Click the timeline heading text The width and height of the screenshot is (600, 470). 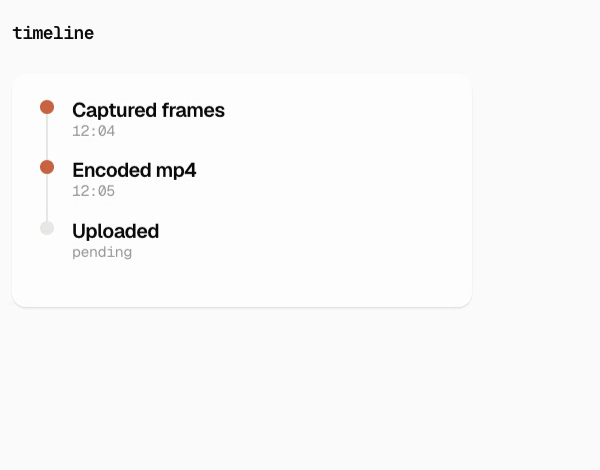pyautogui.click(x=53, y=33)
